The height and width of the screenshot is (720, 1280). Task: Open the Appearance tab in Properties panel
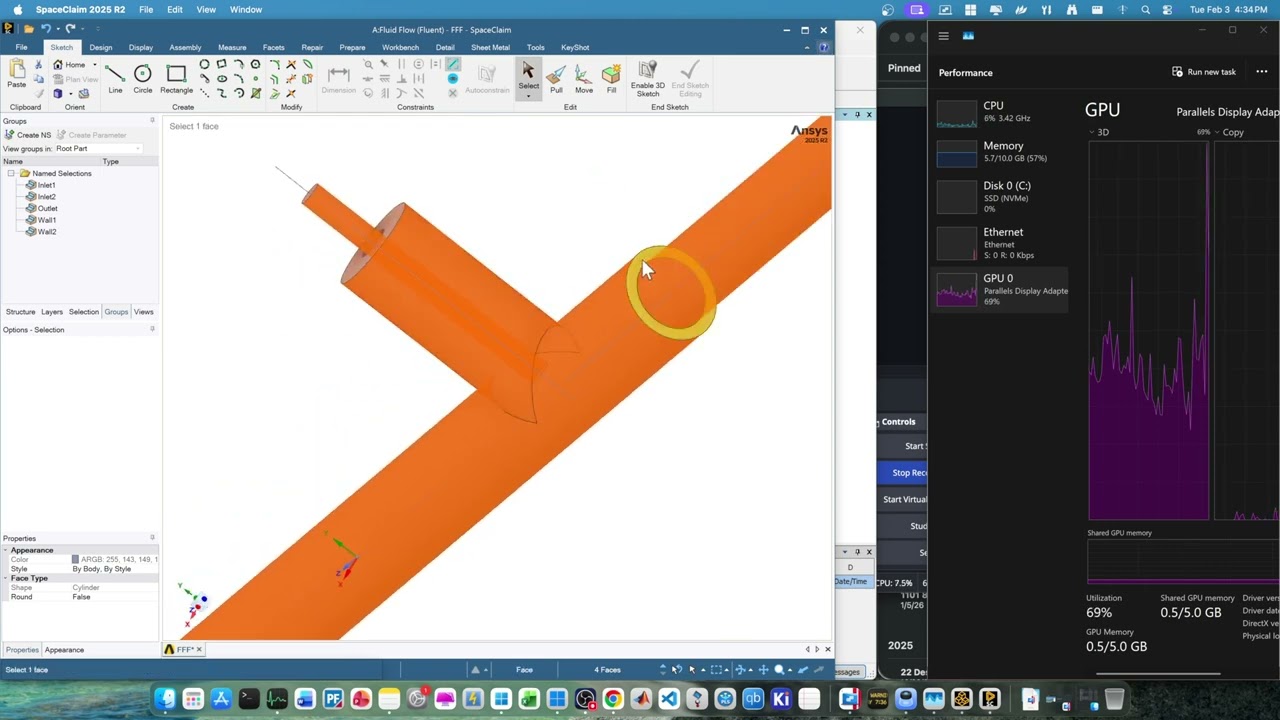(64, 650)
